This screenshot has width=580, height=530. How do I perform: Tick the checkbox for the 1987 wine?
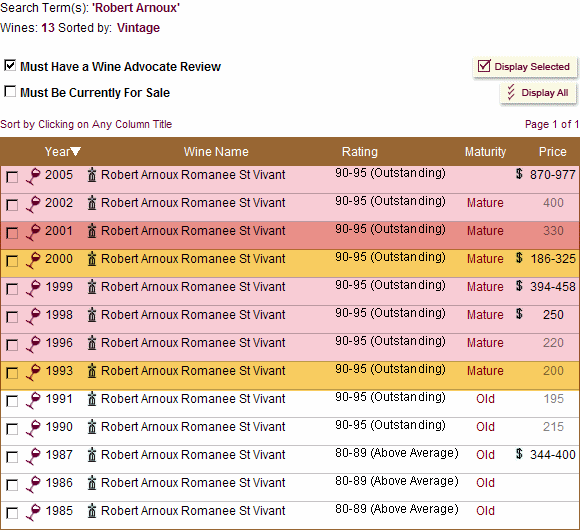click(12, 457)
